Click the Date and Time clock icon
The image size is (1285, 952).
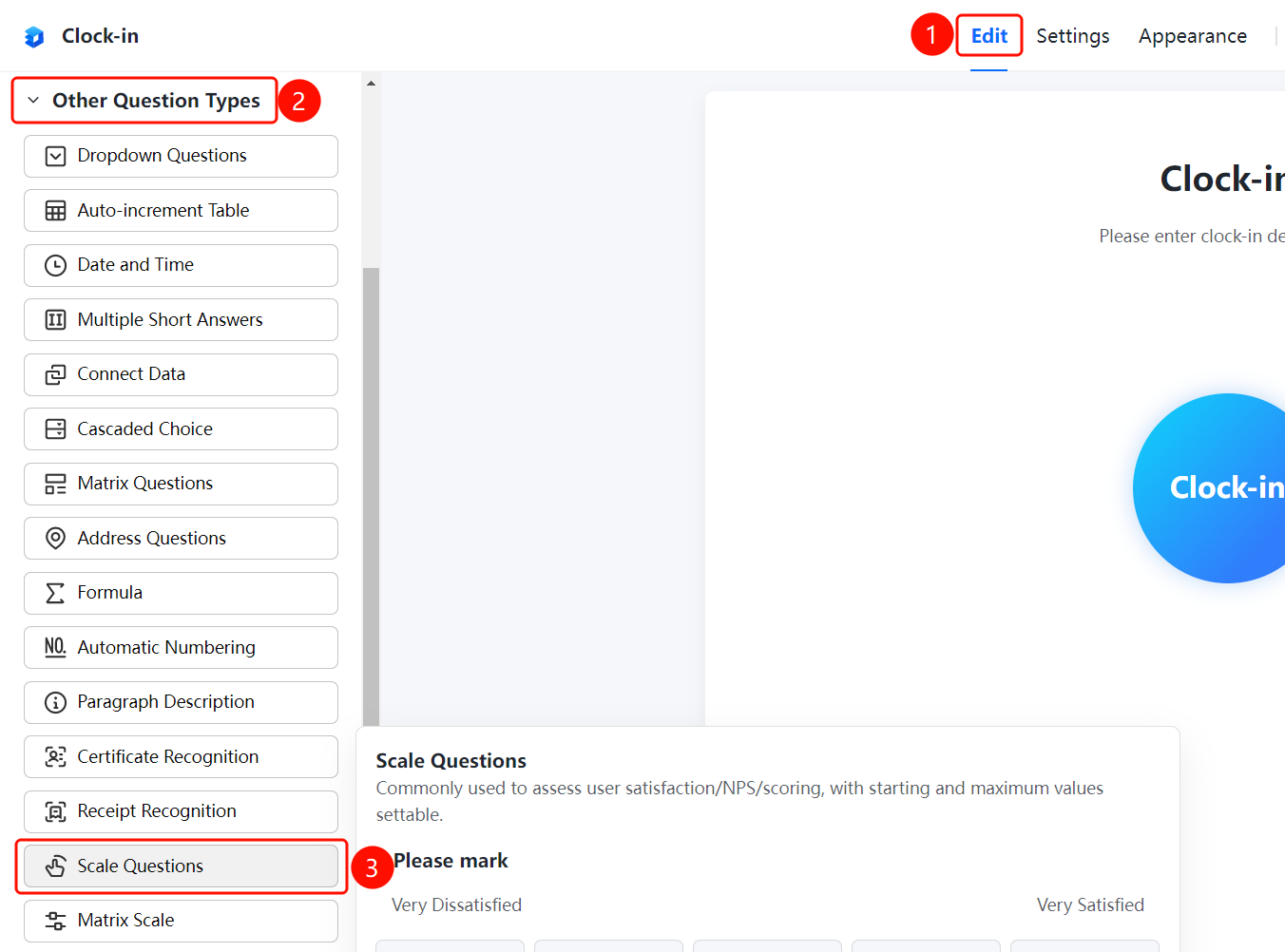(56, 265)
